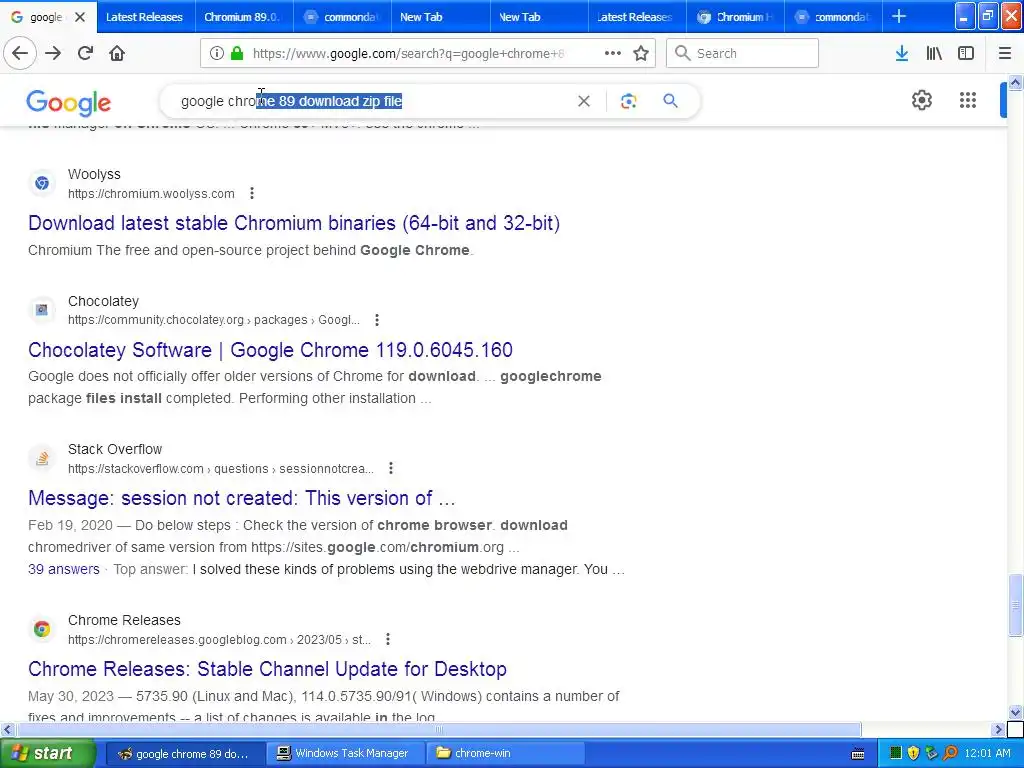The image size is (1024, 768).
Task: Click the scroll up arrow
Action: [1015, 82]
